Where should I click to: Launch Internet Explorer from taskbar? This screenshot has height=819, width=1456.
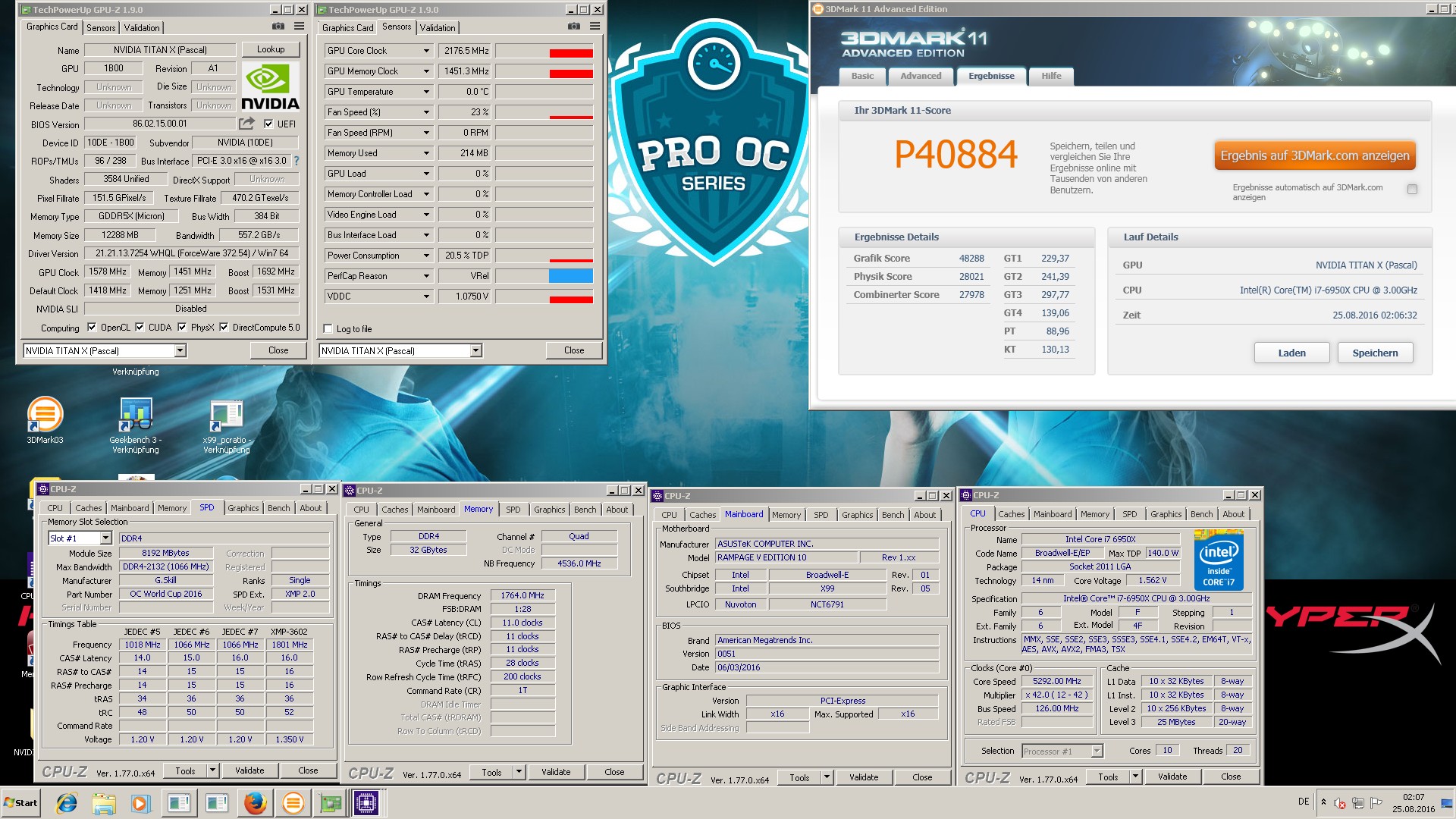coord(67,802)
